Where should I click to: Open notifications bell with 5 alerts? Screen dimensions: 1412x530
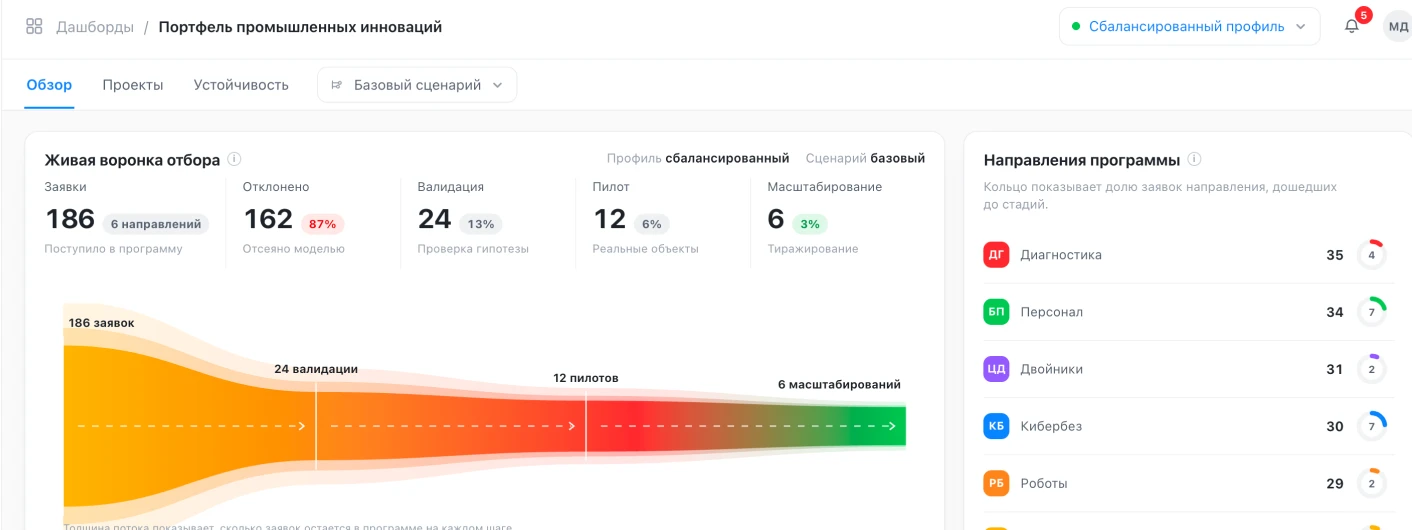[1352, 26]
